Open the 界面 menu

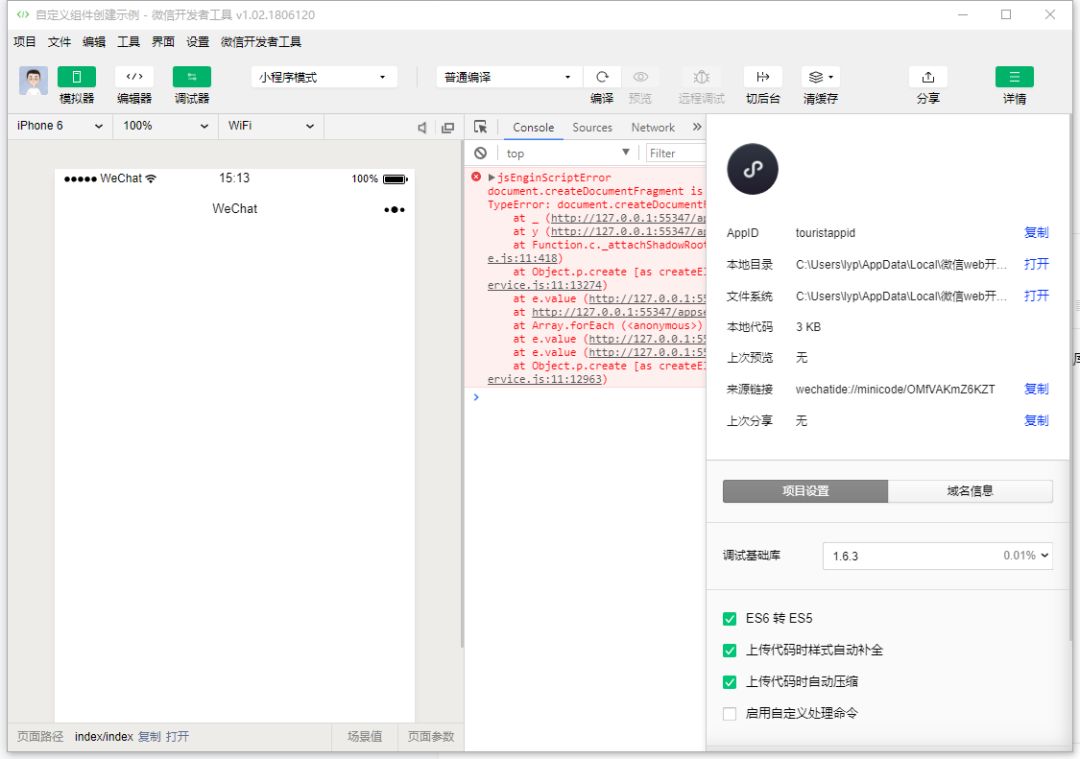[163, 42]
